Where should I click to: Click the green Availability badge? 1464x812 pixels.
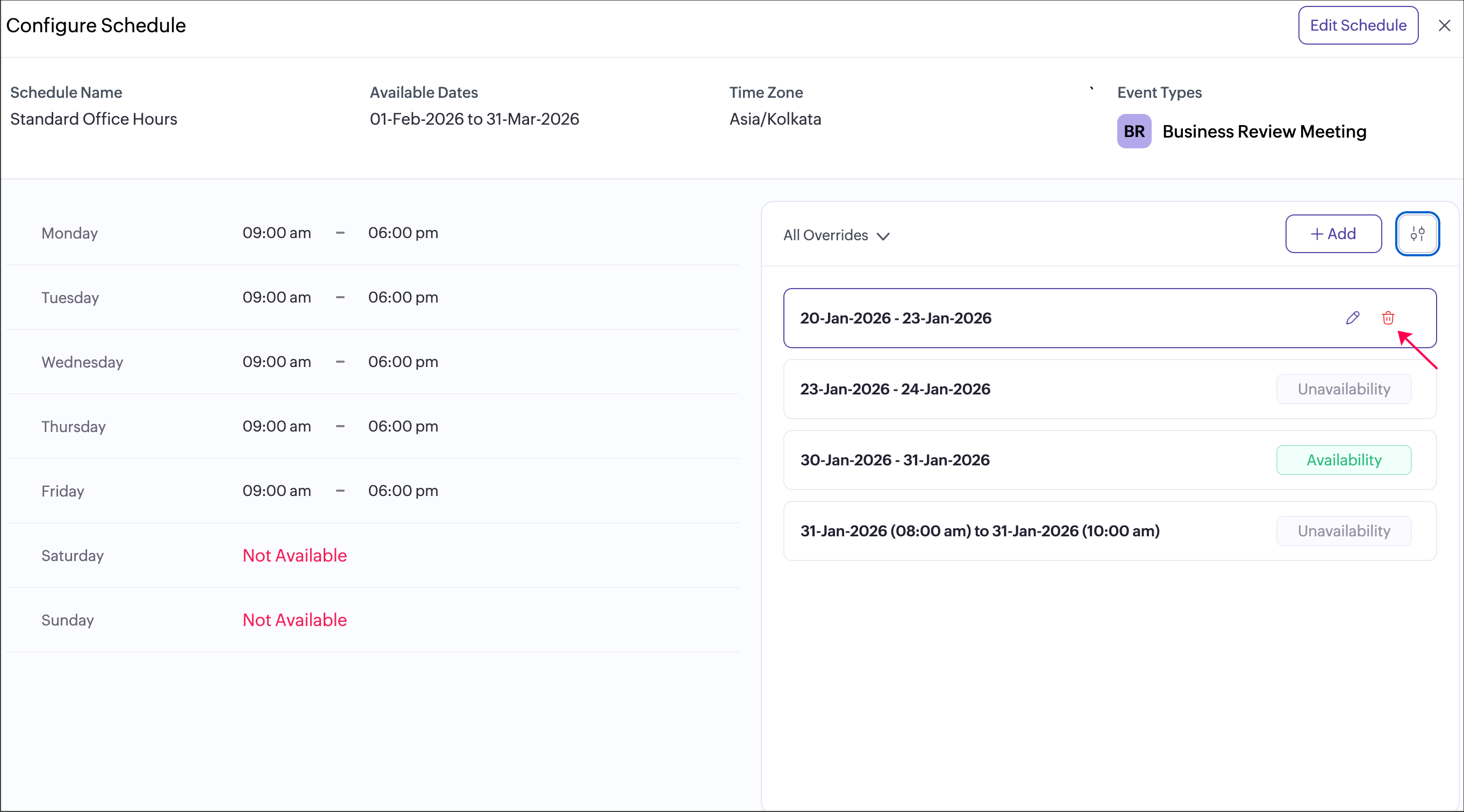click(1344, 460)
